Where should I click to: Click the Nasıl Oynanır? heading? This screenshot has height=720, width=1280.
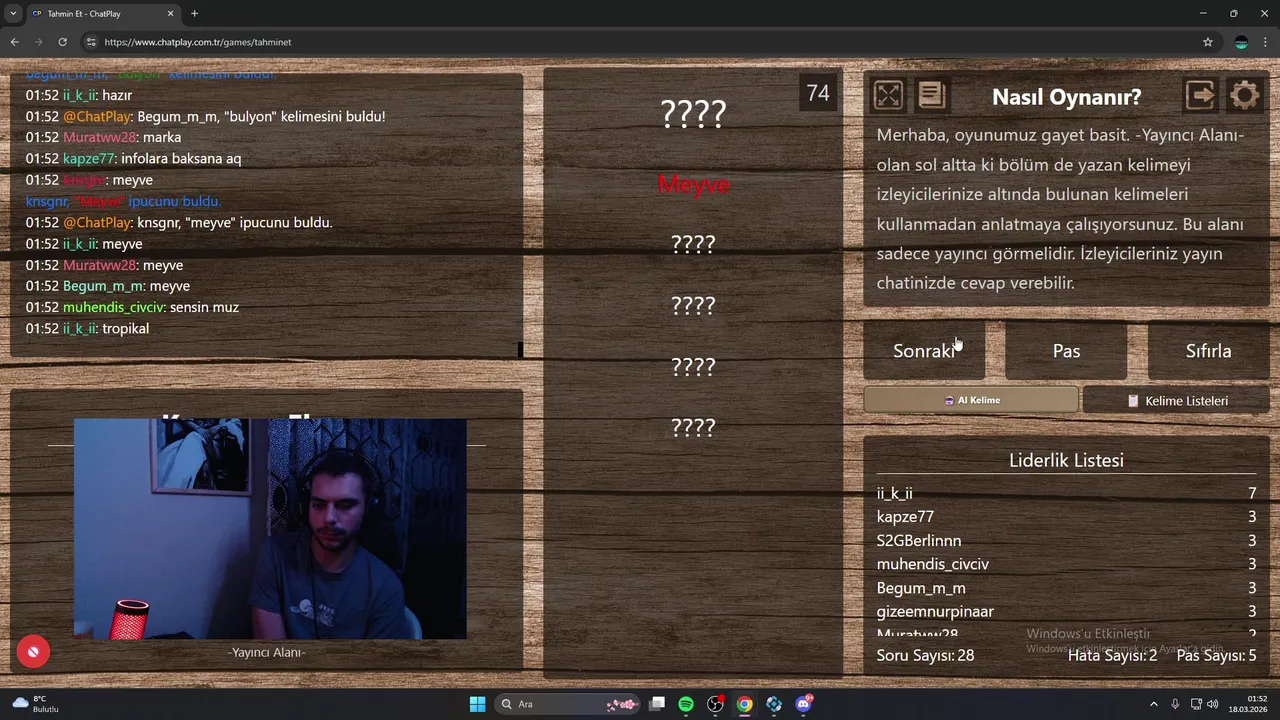point(1066,97)
